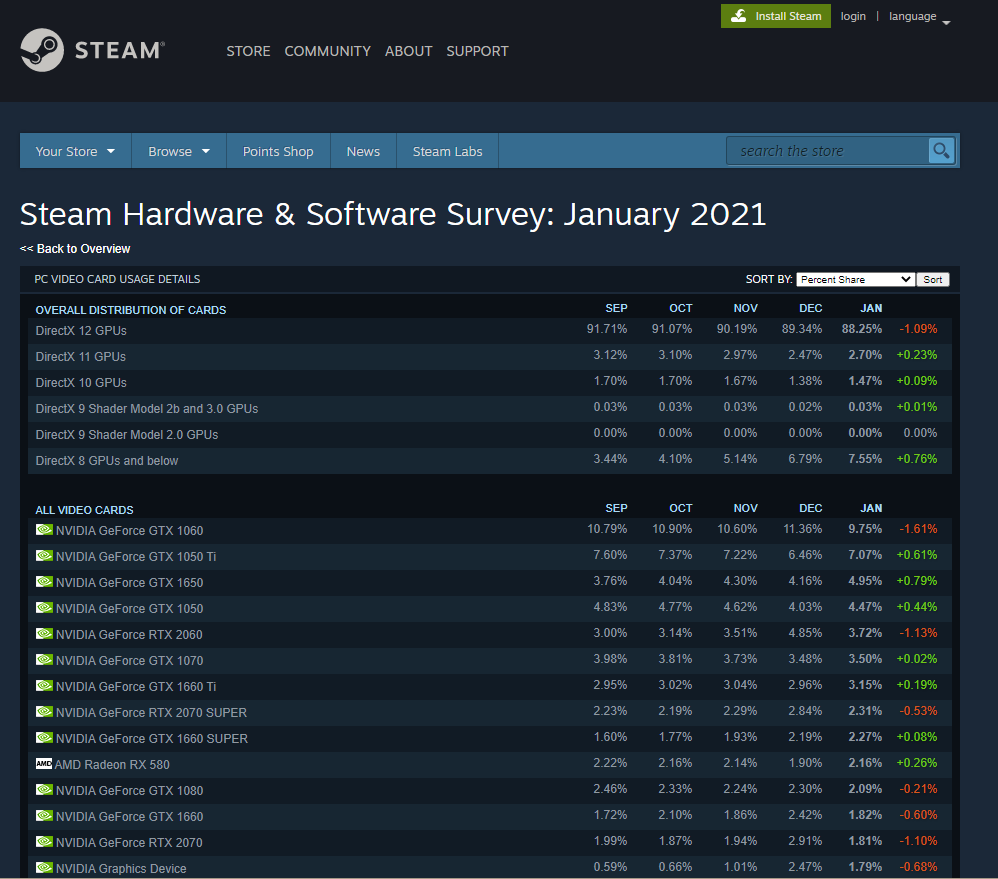Click the 10.79% September GTX 1060 value
The image size is (998, 879).
(x=607, y=529)
